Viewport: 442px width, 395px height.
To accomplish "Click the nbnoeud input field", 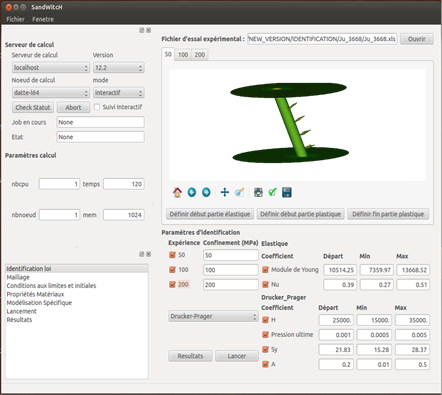I will coord(59,215).
